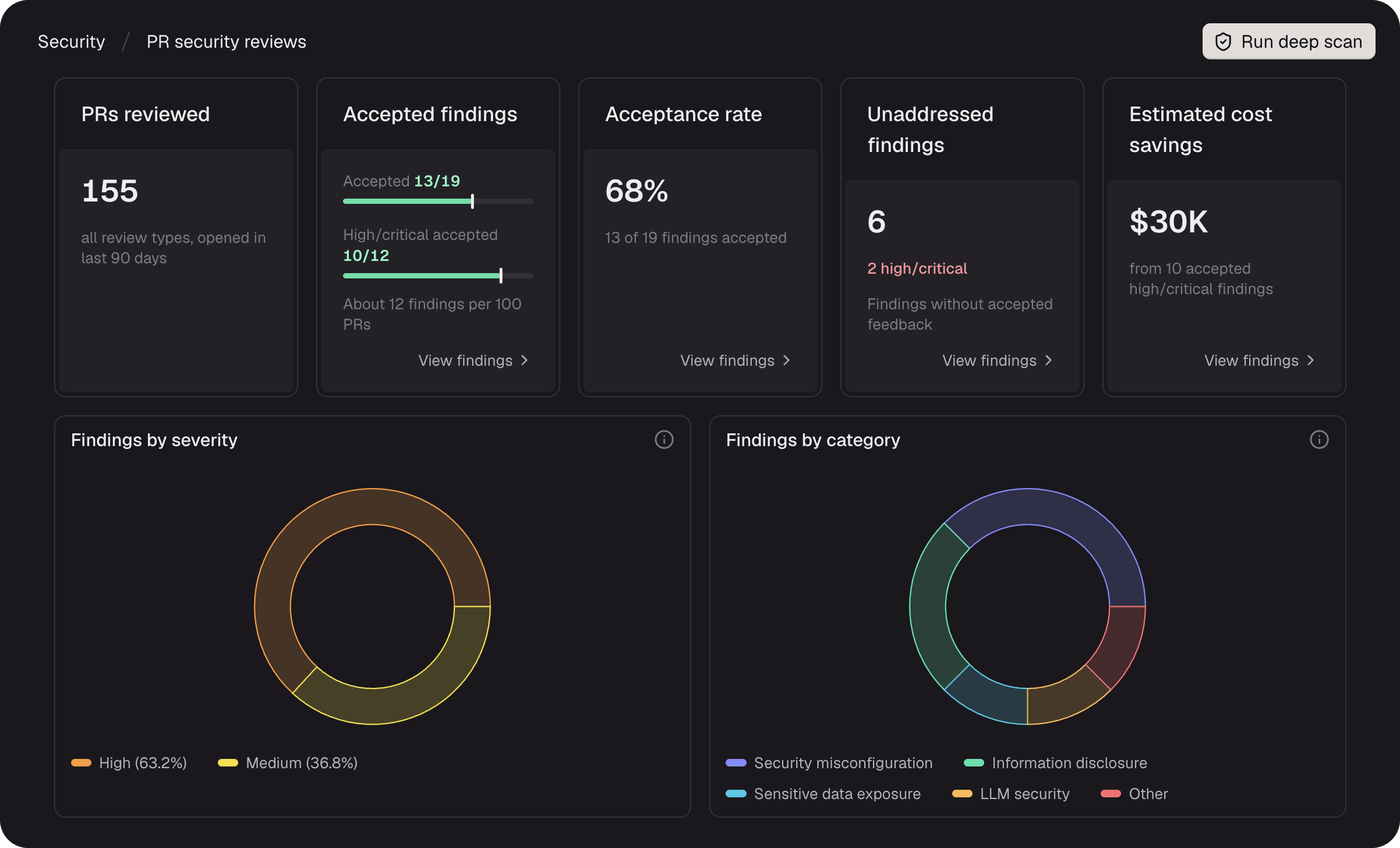This screenshot has height=848, width=1400.
Task: Click About 12 findings per 100 PRs text
Action: click(x=432, y=314)
